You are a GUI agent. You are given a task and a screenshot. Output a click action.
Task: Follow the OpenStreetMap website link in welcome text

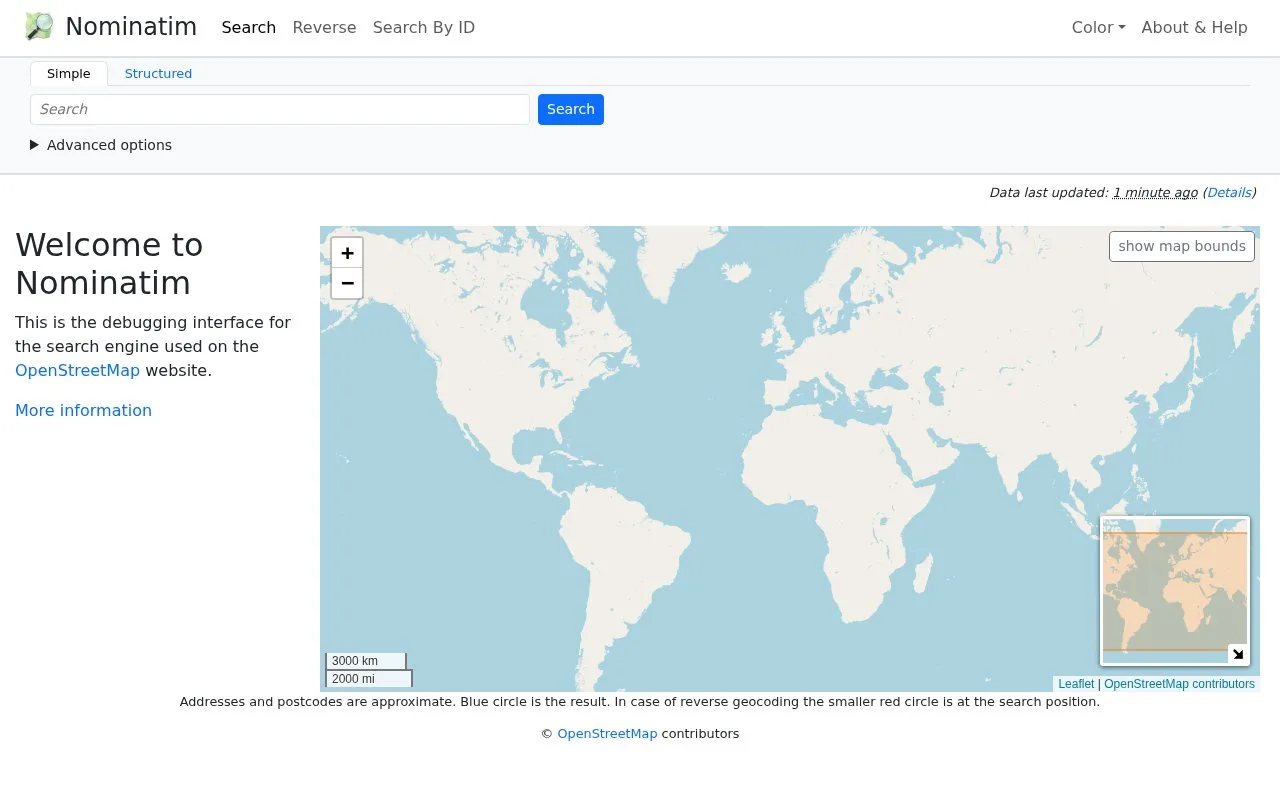(x=77, y=370)
